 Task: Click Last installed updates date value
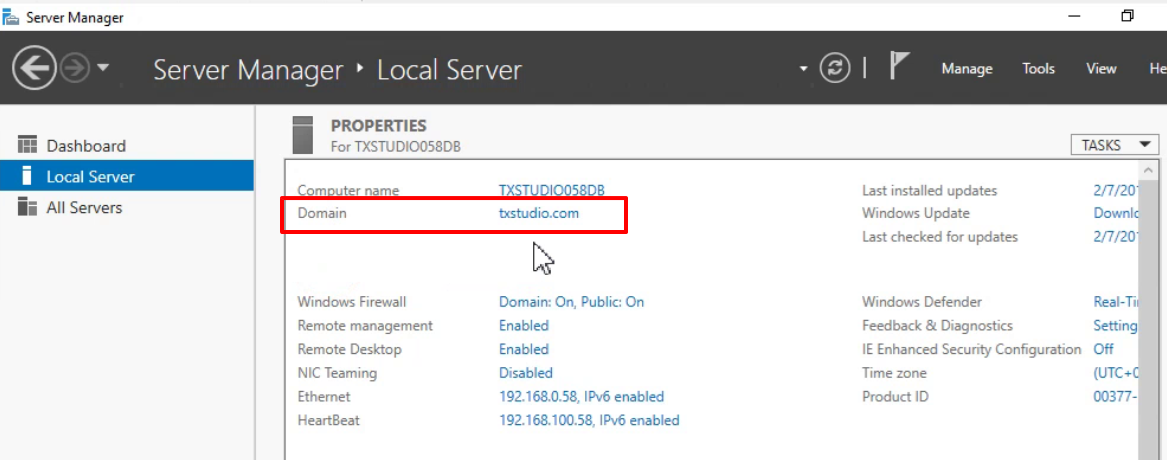(x=1116, y=191)
